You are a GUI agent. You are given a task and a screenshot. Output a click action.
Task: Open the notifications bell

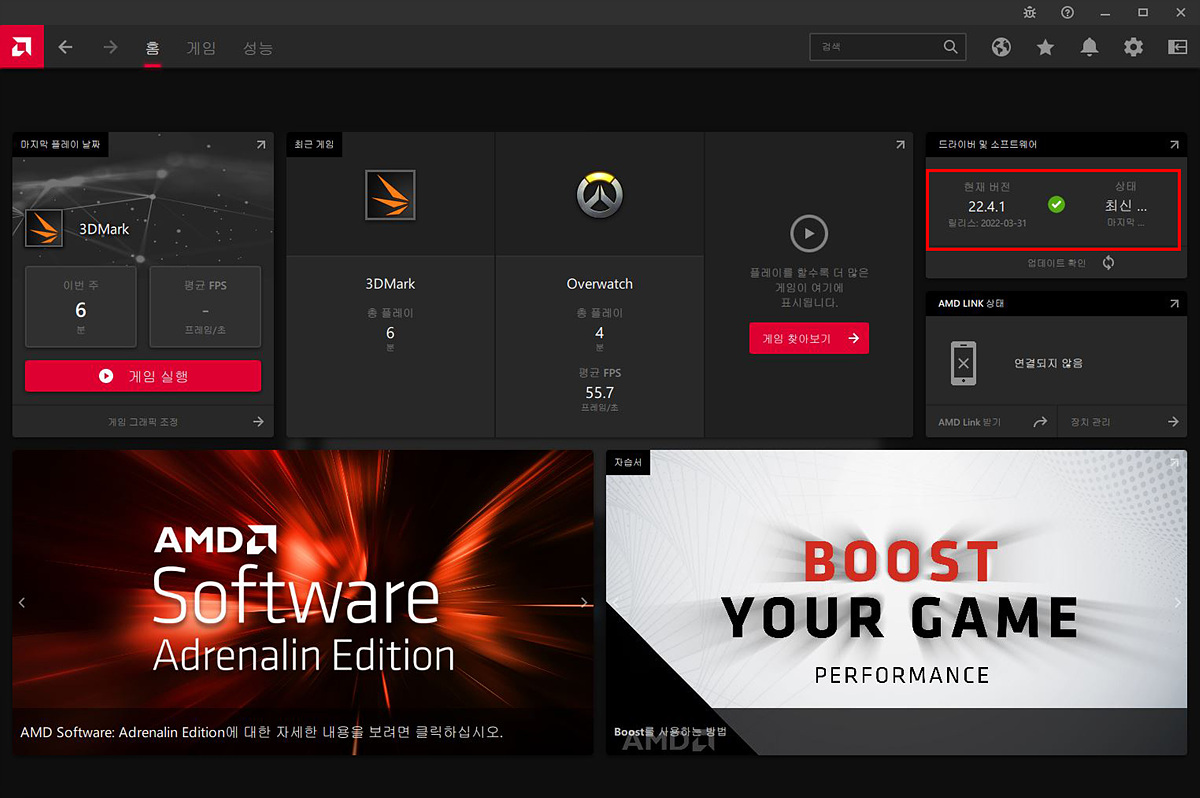1089,47
